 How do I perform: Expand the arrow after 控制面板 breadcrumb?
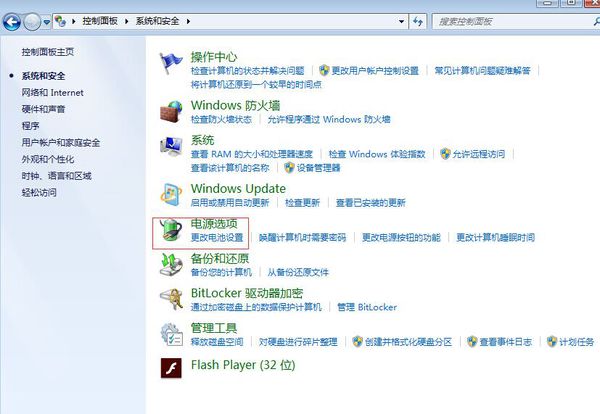[126, 21]
